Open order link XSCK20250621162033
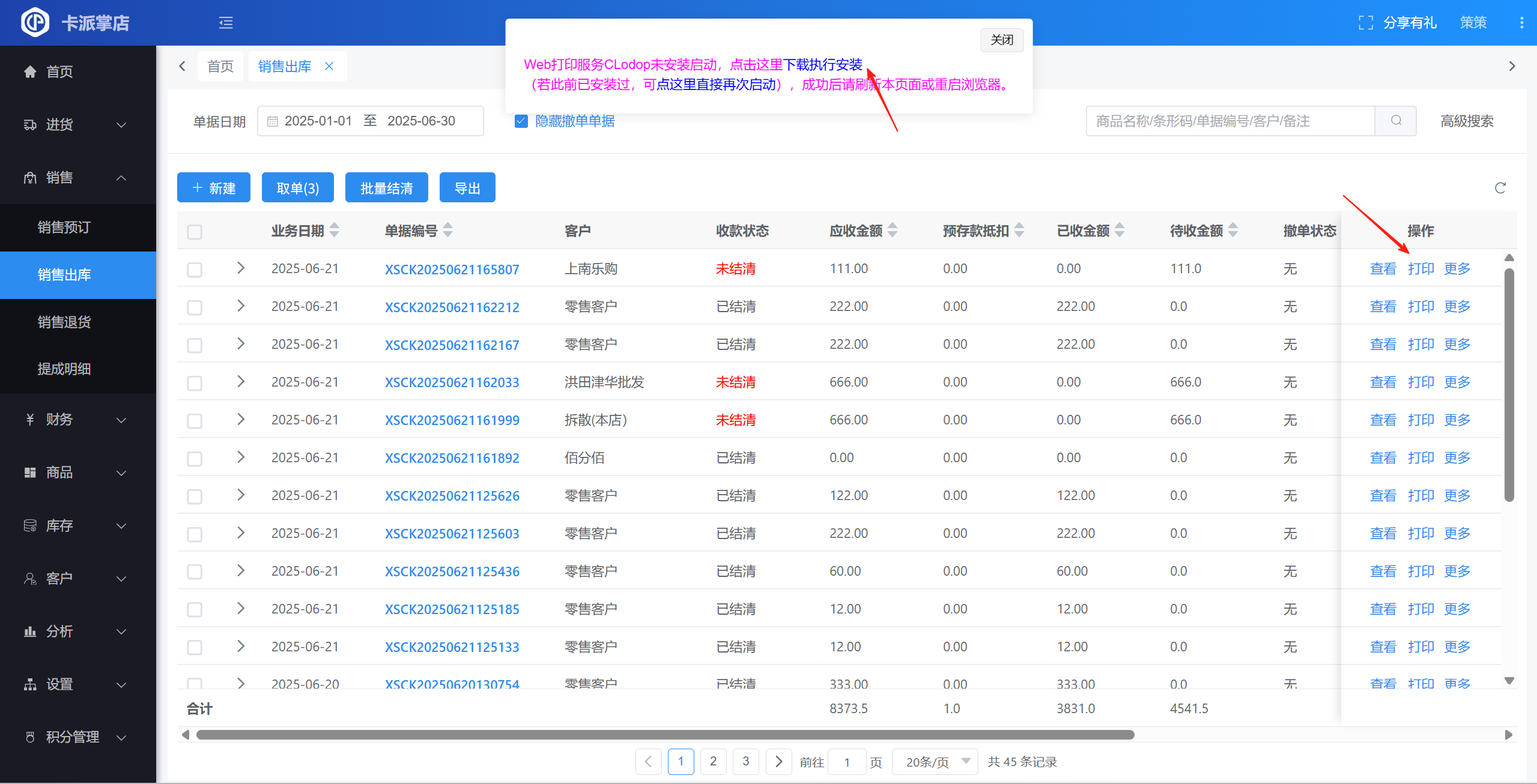The width and height of the screenshot is (1537, 784). [x=452, y=382]
